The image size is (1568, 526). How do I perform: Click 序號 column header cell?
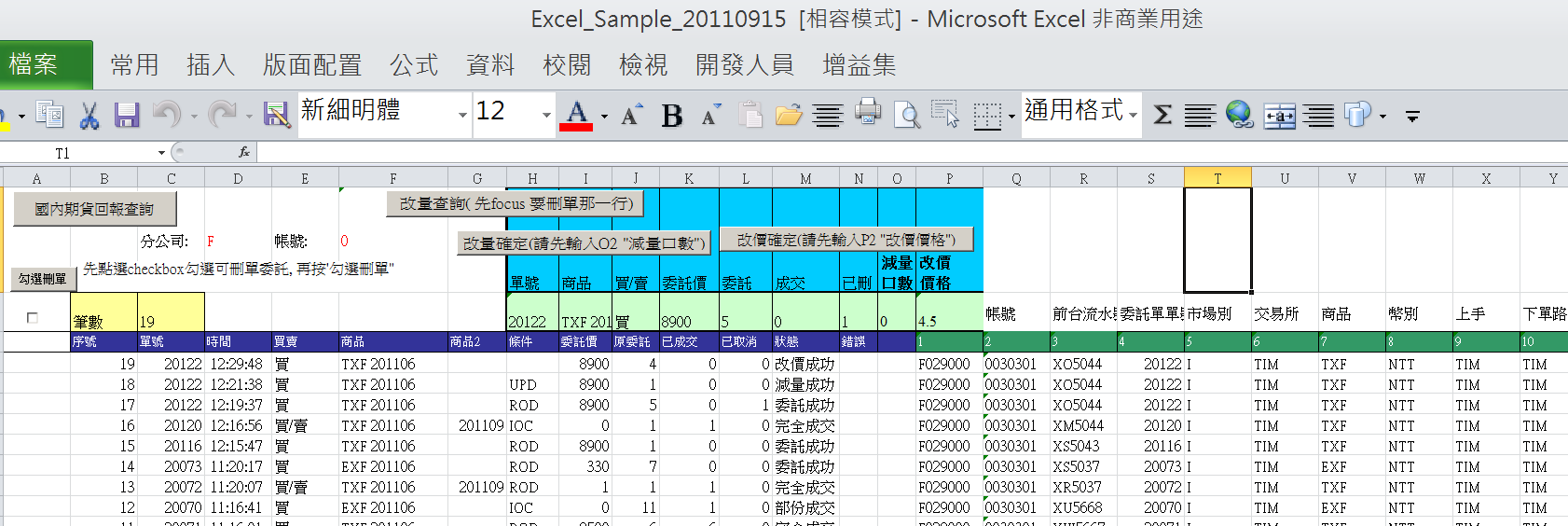(x=103, y=341)
